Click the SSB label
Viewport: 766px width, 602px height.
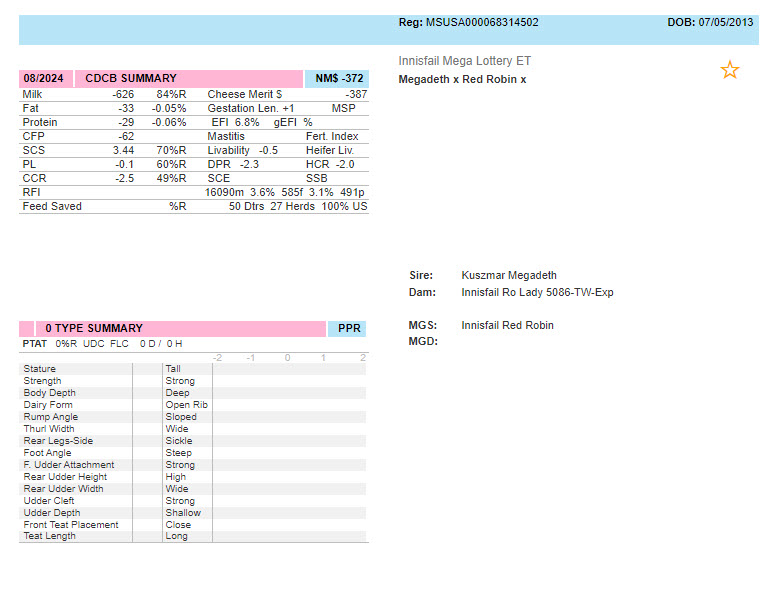click(317, 178)
